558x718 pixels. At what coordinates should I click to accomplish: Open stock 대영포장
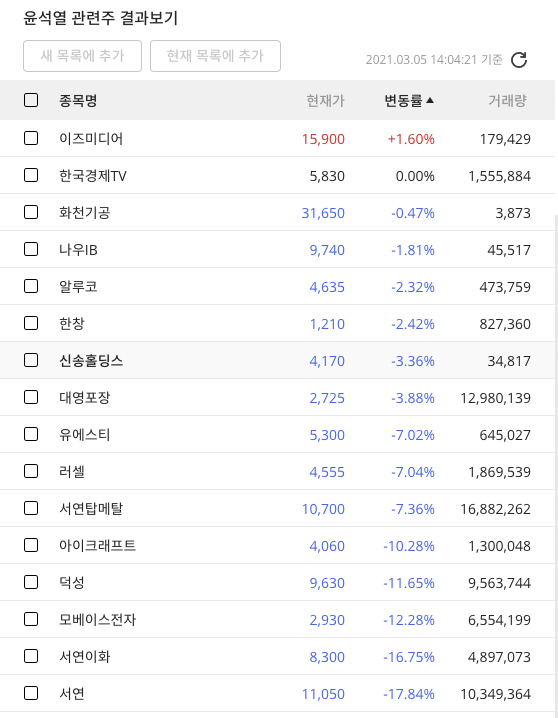(84, 397)
